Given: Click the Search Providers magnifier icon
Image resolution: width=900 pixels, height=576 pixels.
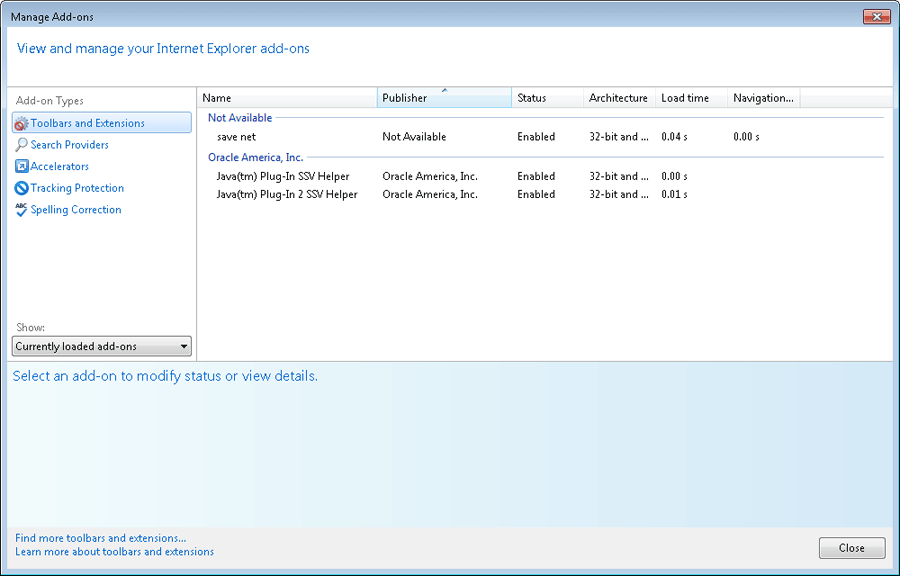Looking at the screenshot, I should click(x=21, y=145).
